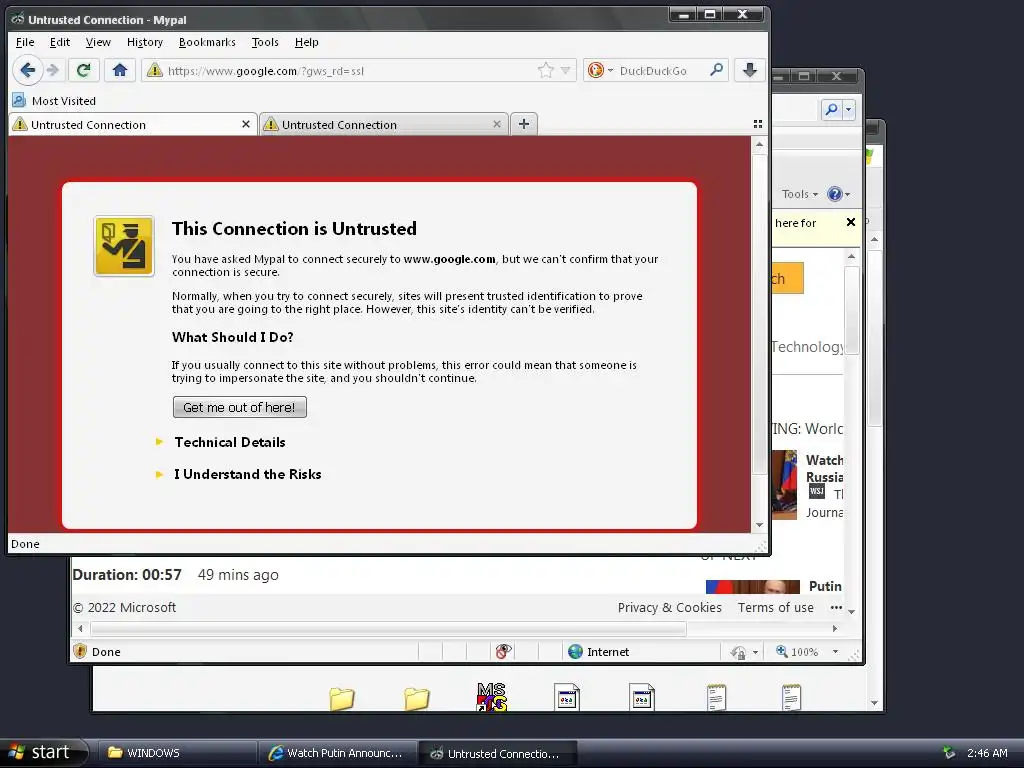
Task: Open the IE zoom dropdown arrow
Action: click(x=835, y=652)
